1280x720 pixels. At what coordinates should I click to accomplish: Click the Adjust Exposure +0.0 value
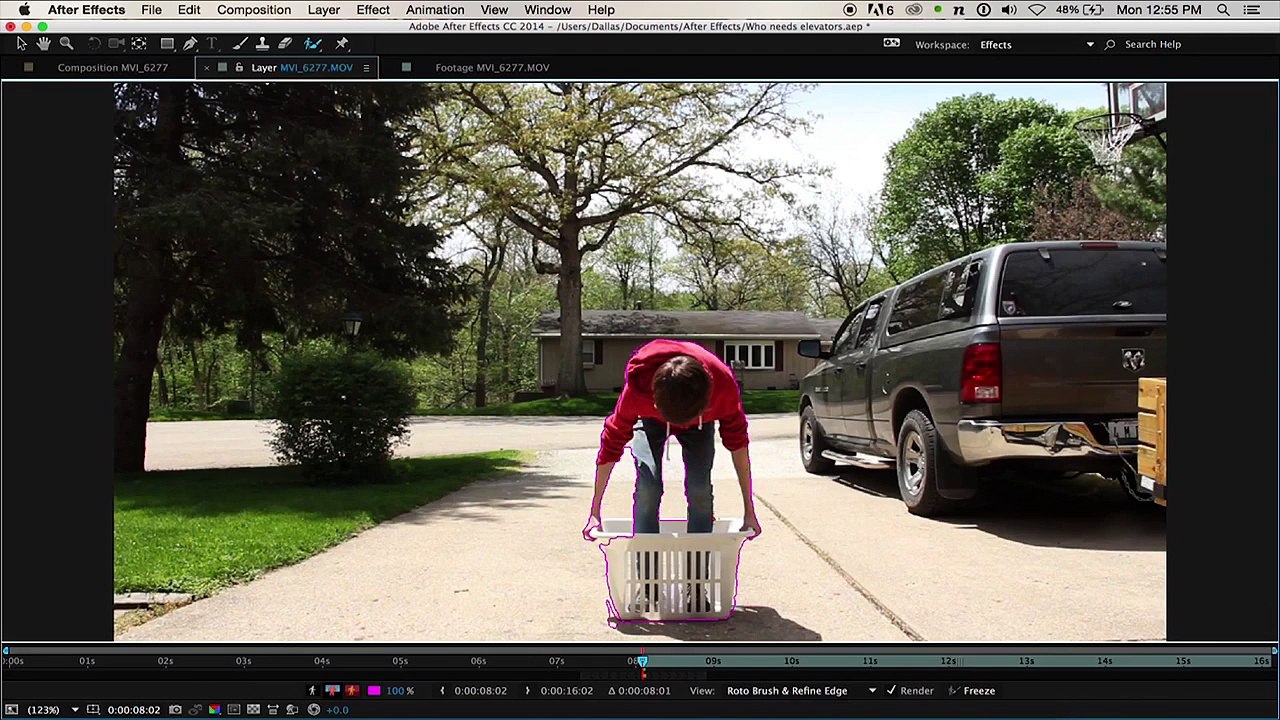click(337, 710)
